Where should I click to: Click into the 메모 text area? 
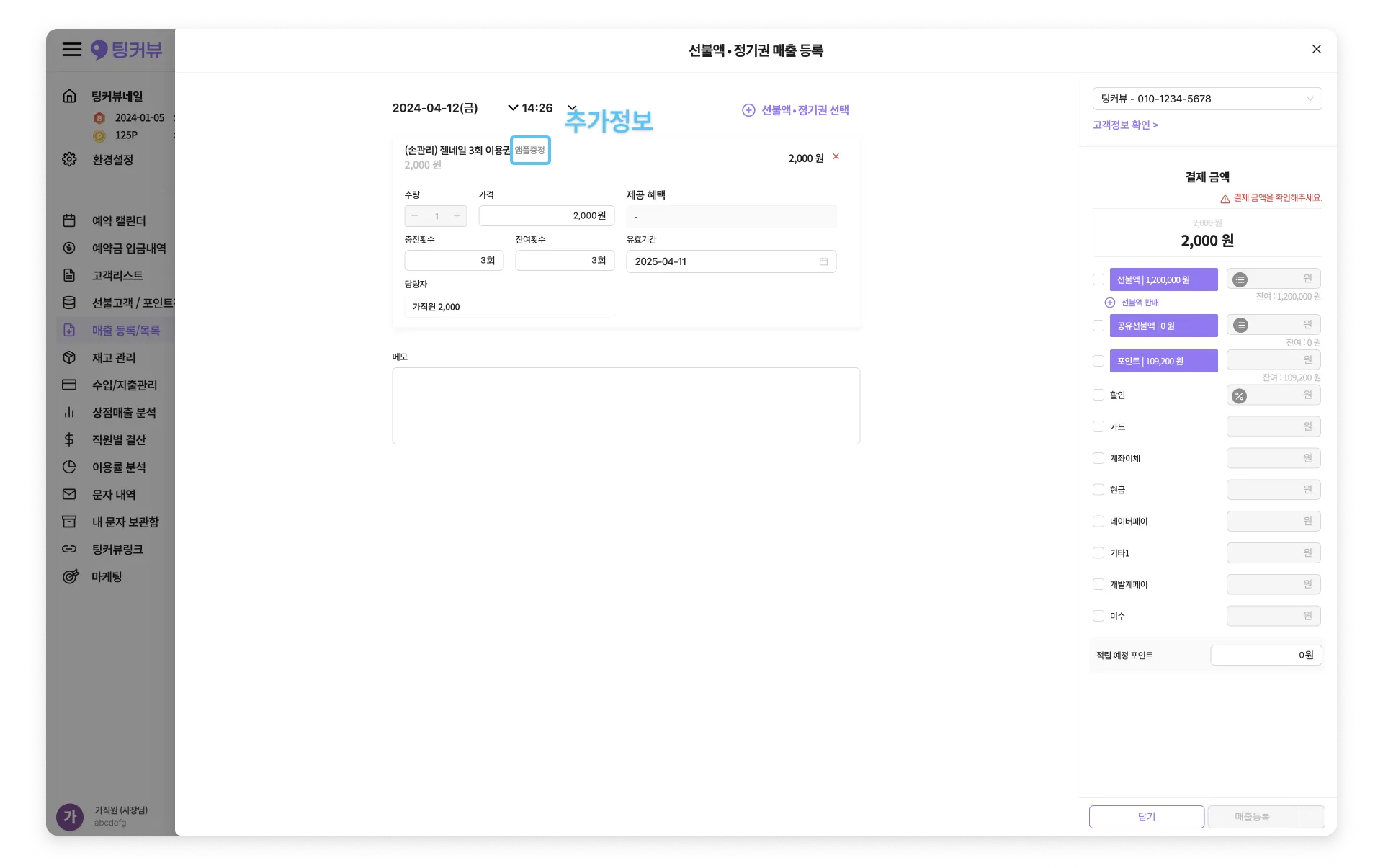click(625, 406)
